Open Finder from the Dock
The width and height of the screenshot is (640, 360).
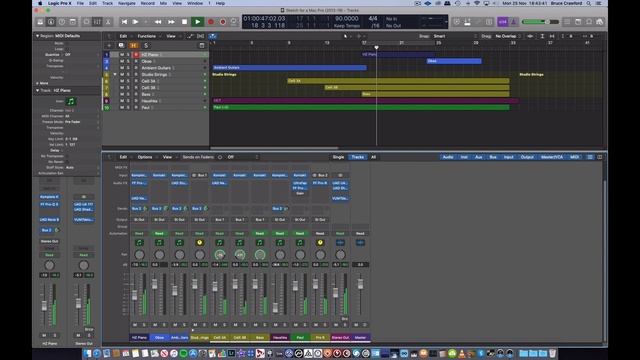87,353
